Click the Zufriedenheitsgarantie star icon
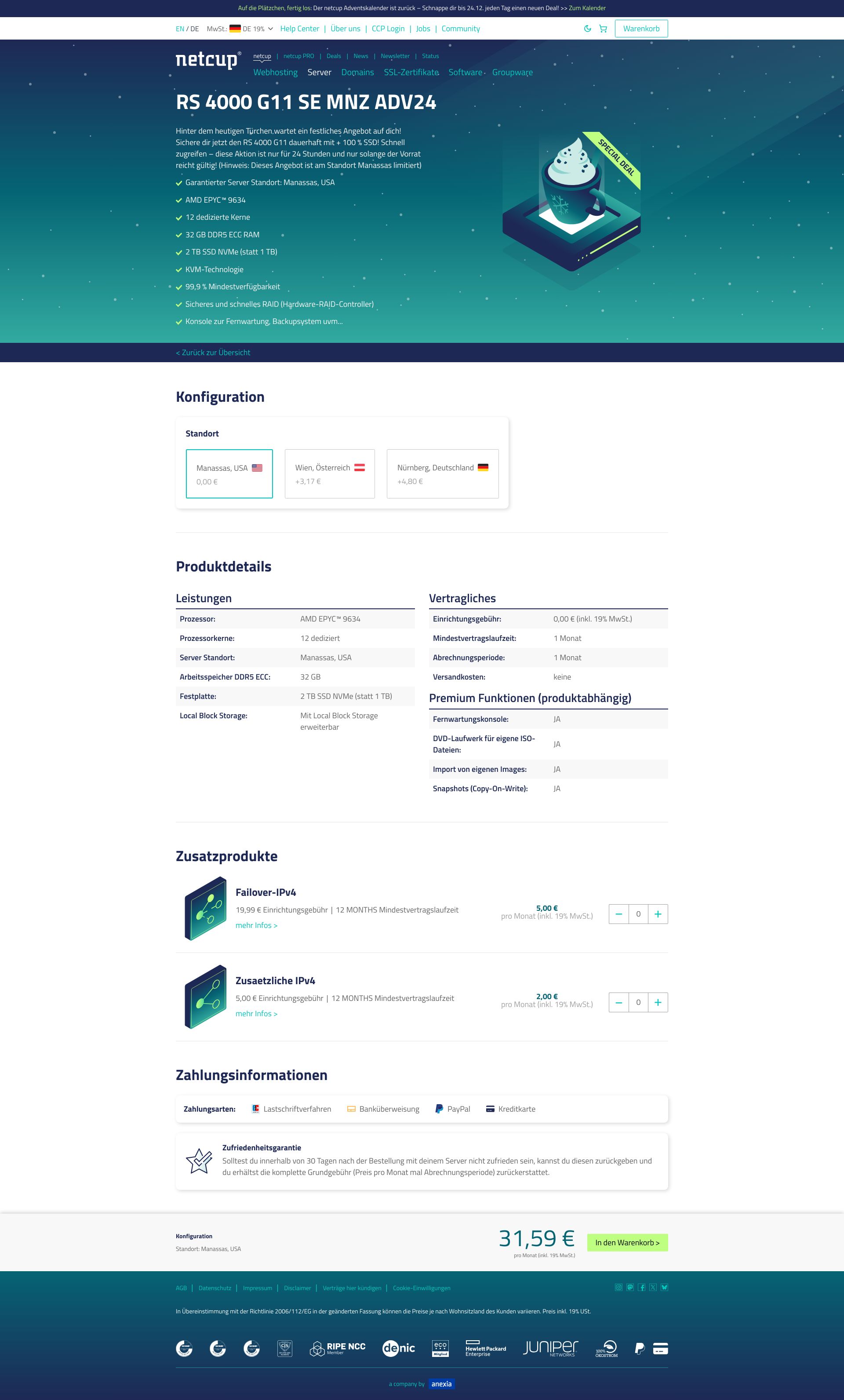Viewport: 844px width, 1400px height. click(x=199, y=1161)
